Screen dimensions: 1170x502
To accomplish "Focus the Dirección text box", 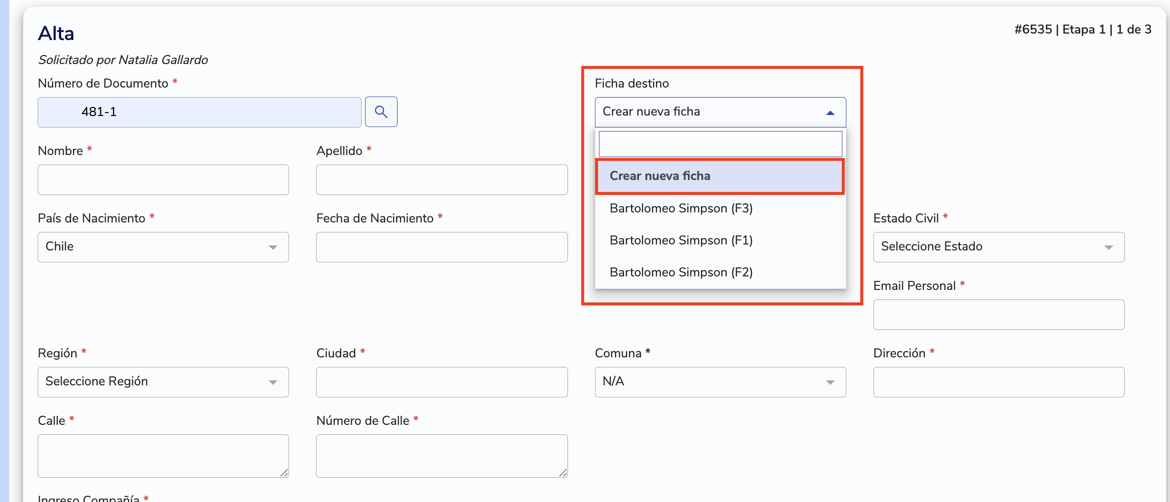I will coord(998,382).
